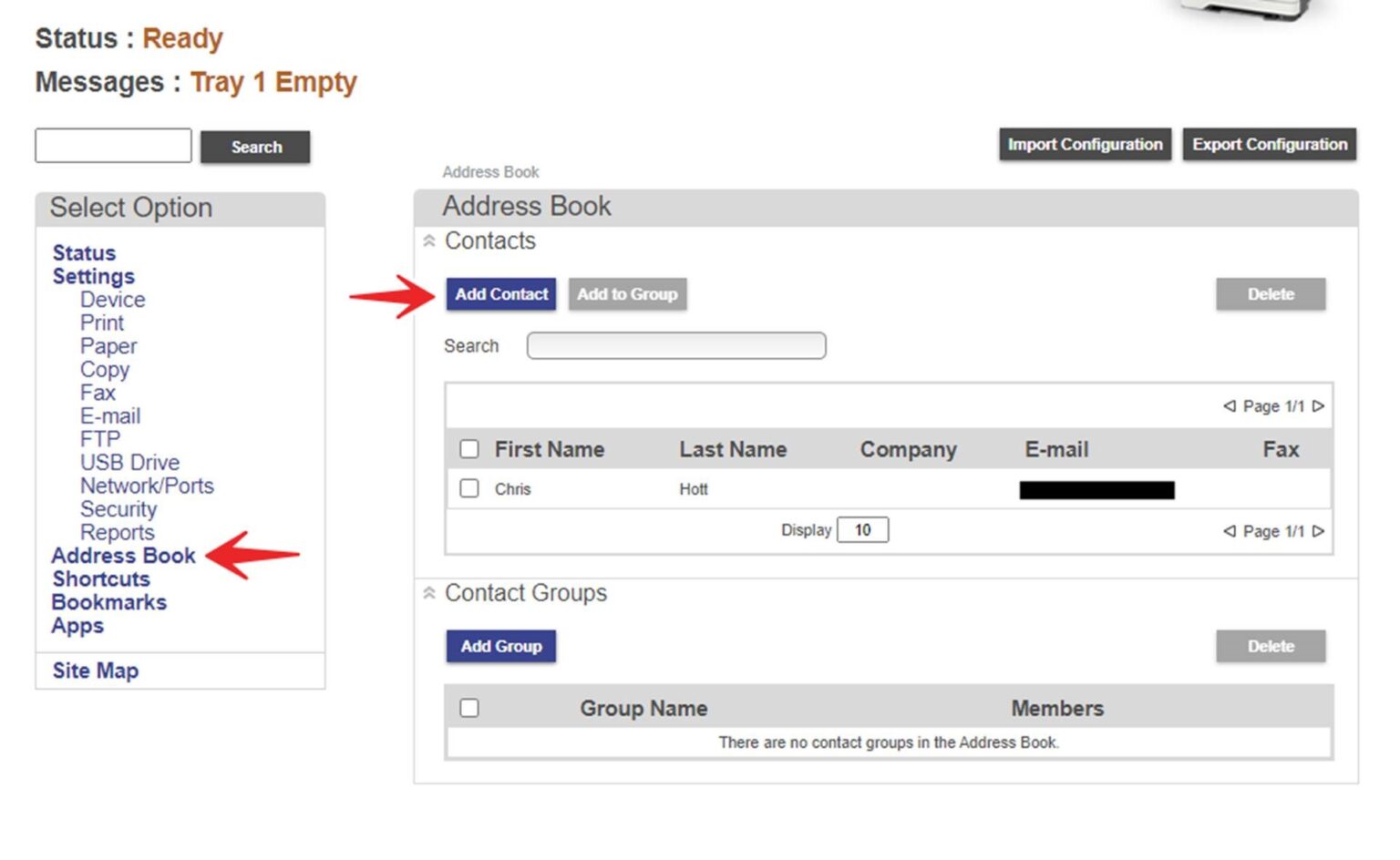Navigate to the Site Map
Image resolution: width=1400 pixels, height=860 pixels.
pyautogui.click(x=95, y=671)
